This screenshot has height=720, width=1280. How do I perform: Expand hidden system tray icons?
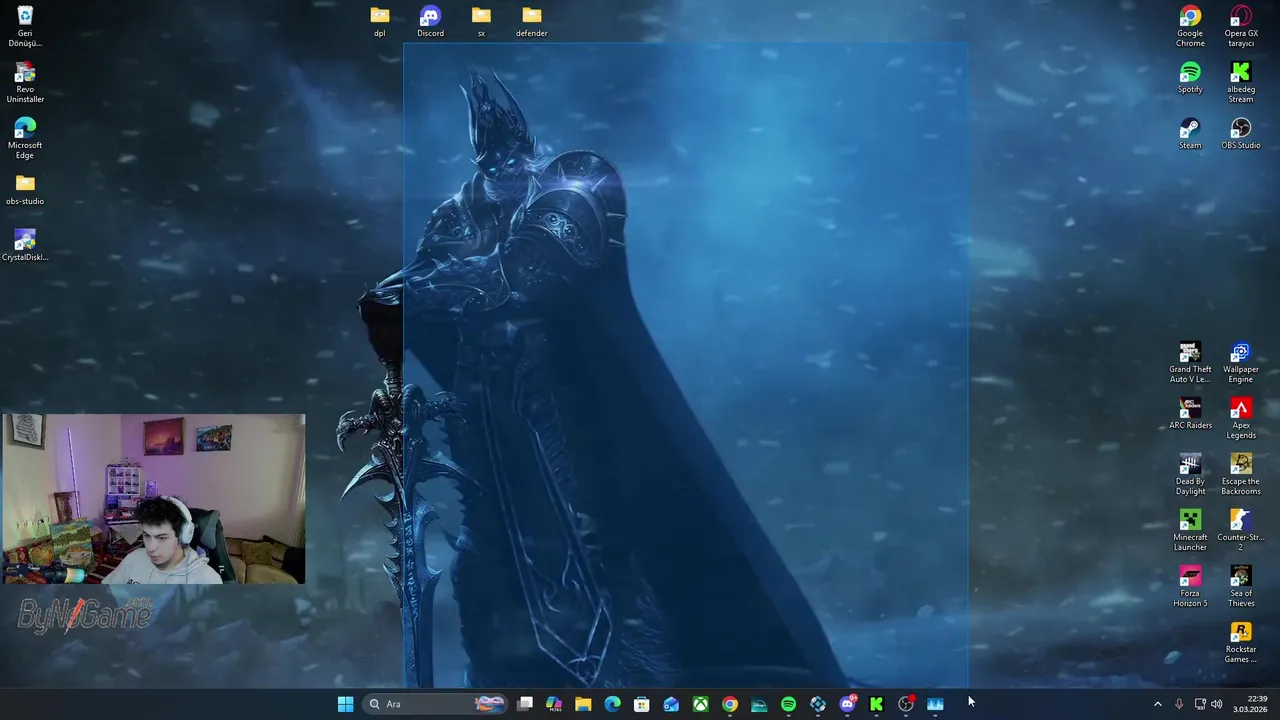click(1158, 704)
